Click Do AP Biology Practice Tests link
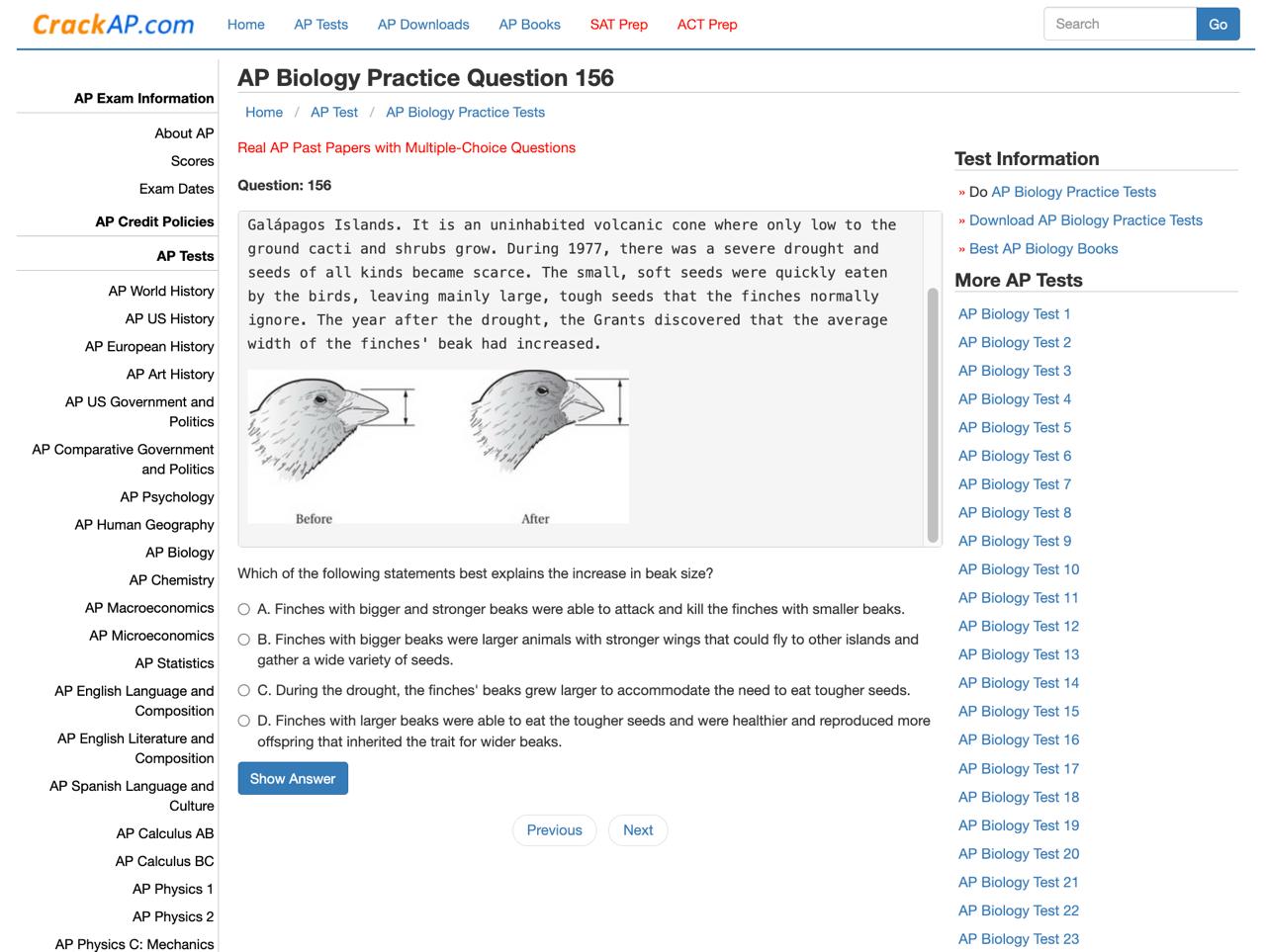 (1073, 192)
